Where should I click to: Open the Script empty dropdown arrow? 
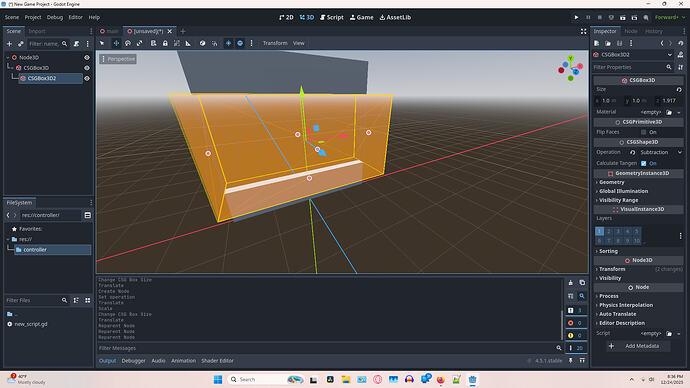(679, 333)
